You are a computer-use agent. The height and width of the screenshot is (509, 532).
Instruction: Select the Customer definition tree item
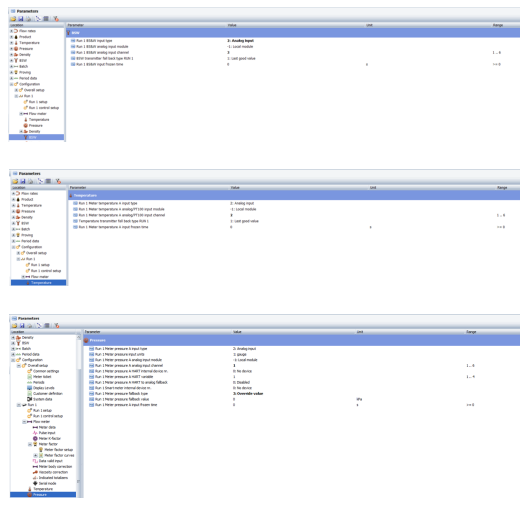[x=48, y=394]
